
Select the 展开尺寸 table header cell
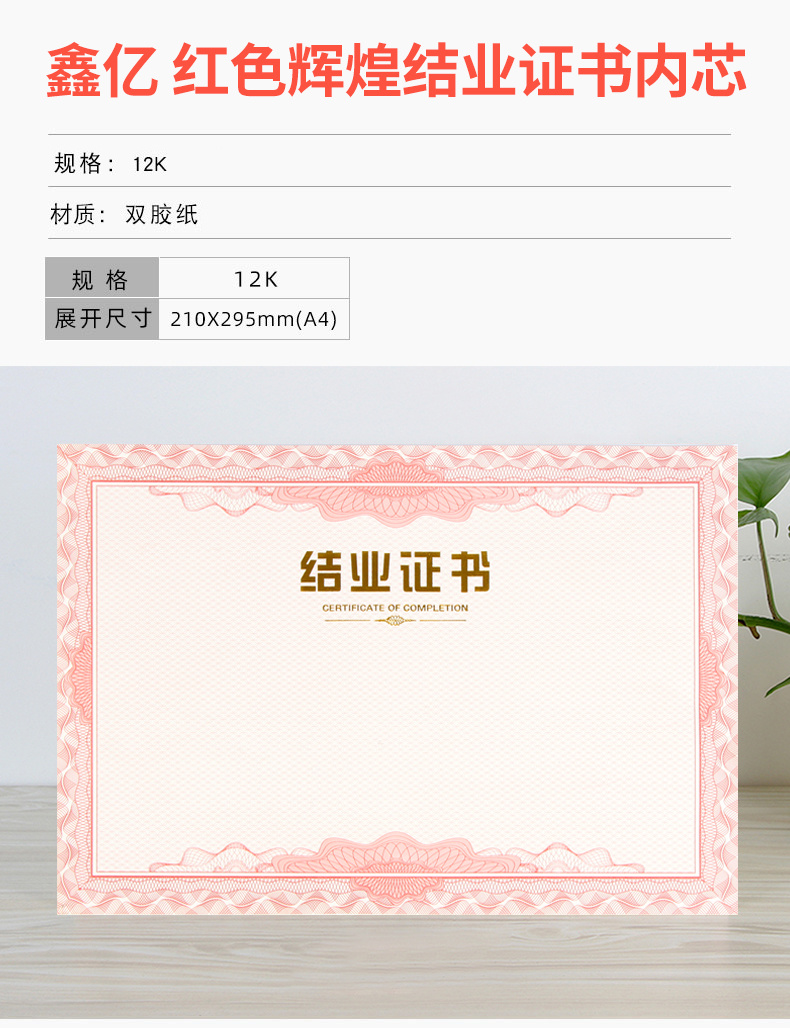tap(102, 319)
